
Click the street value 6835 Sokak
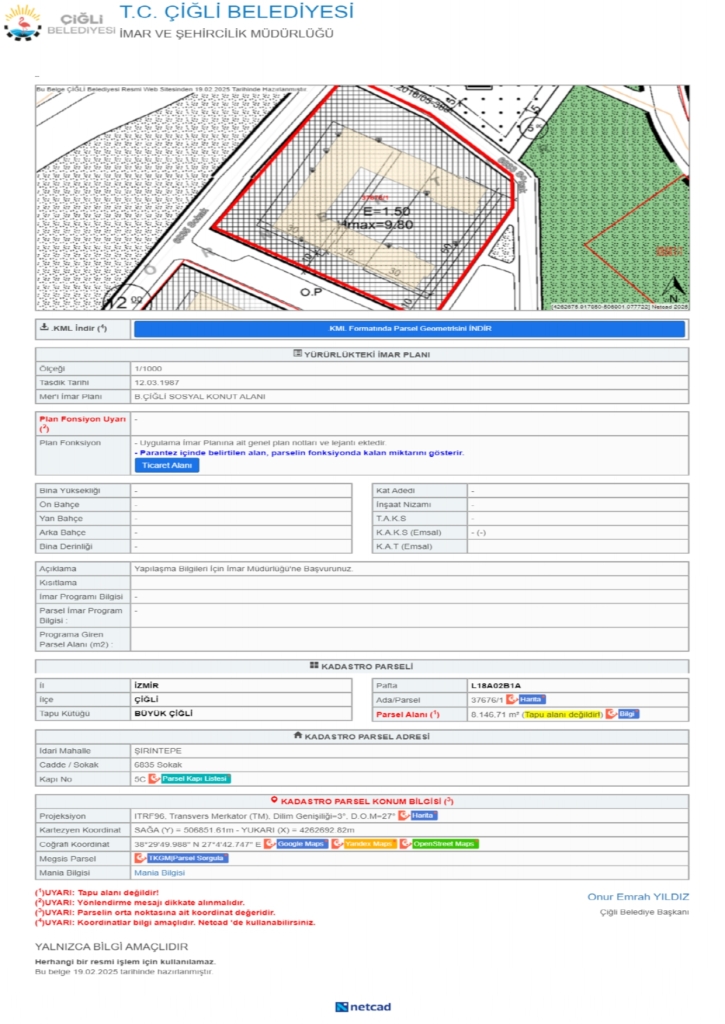(x=158, y=765)
